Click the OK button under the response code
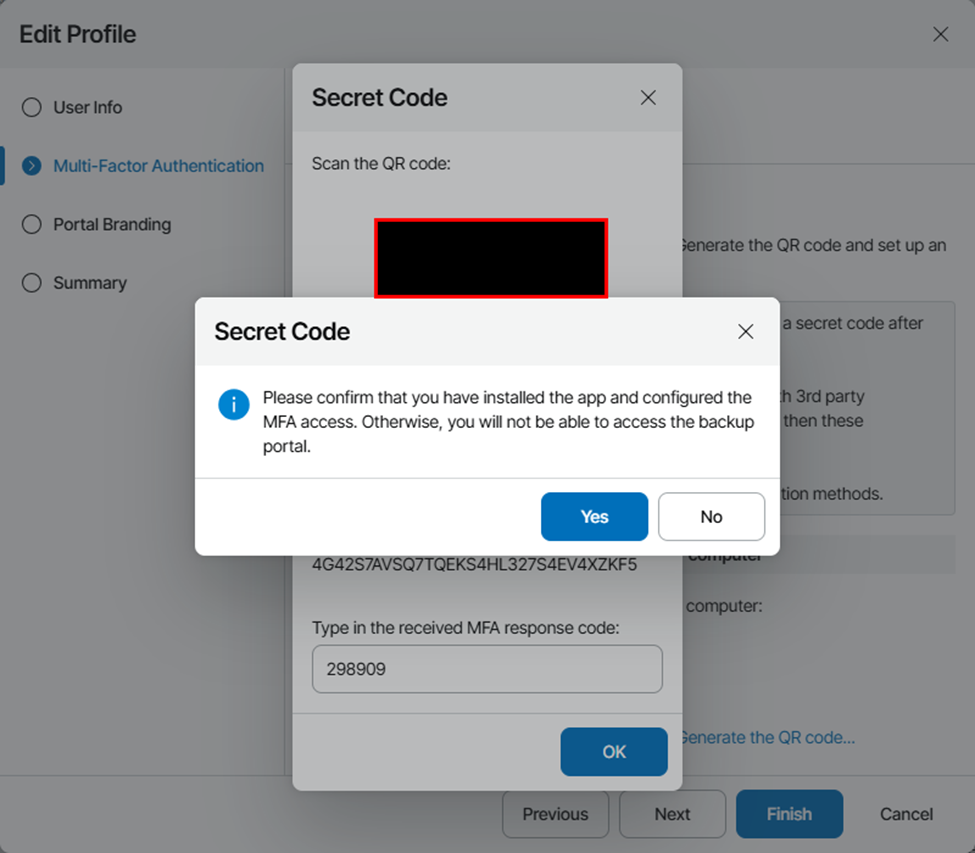This screenshot has height=853, width=975. pyautogui.click(x=614, y=752)
